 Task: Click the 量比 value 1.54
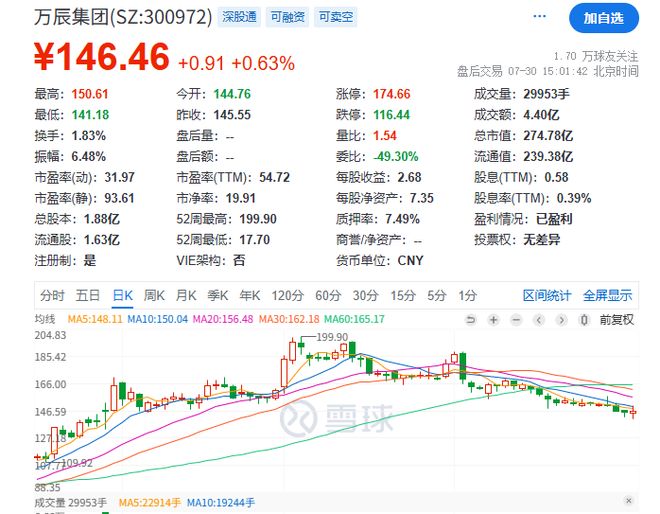pyautogui.click(x=385, y=136)
